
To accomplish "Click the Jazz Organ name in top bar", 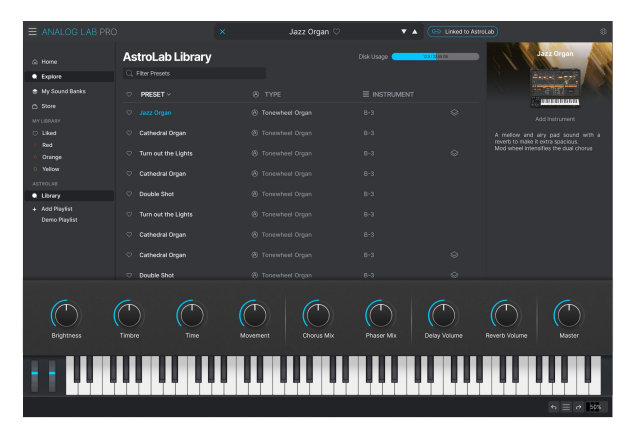I will click(x=309, y=31).
